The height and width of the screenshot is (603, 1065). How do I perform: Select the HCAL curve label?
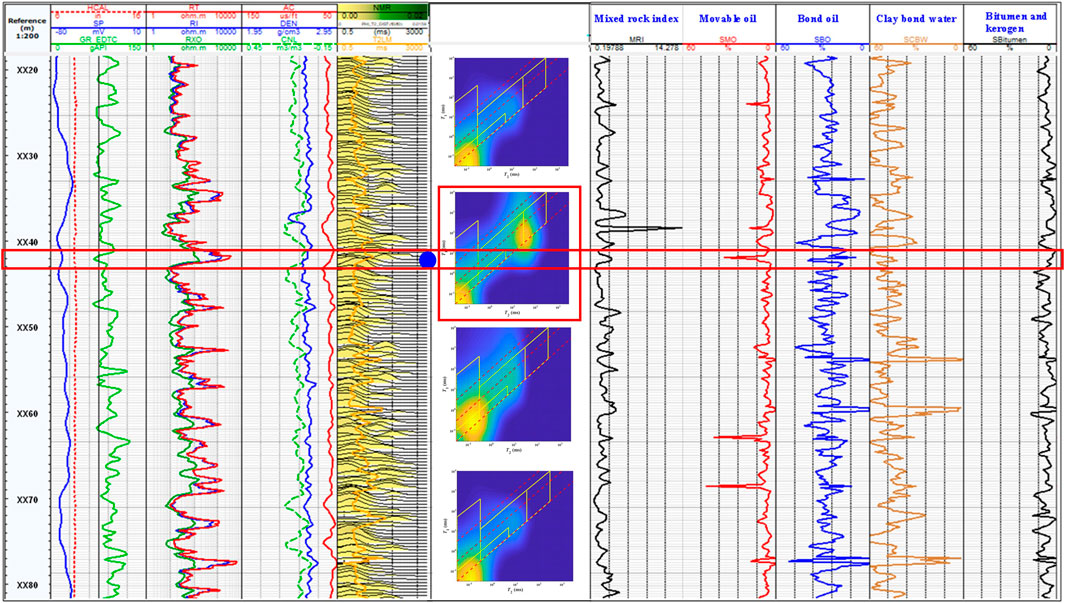(x=98, y=6)
